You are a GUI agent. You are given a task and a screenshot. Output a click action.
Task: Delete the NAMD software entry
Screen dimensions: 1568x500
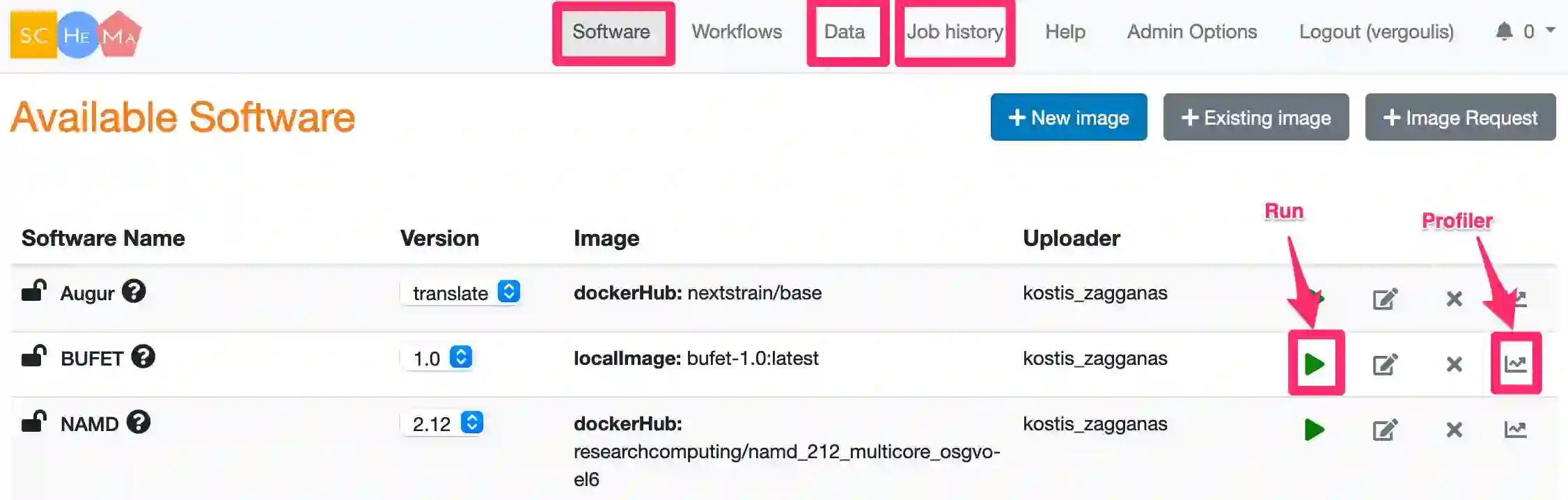click(x=1454, y=430)
